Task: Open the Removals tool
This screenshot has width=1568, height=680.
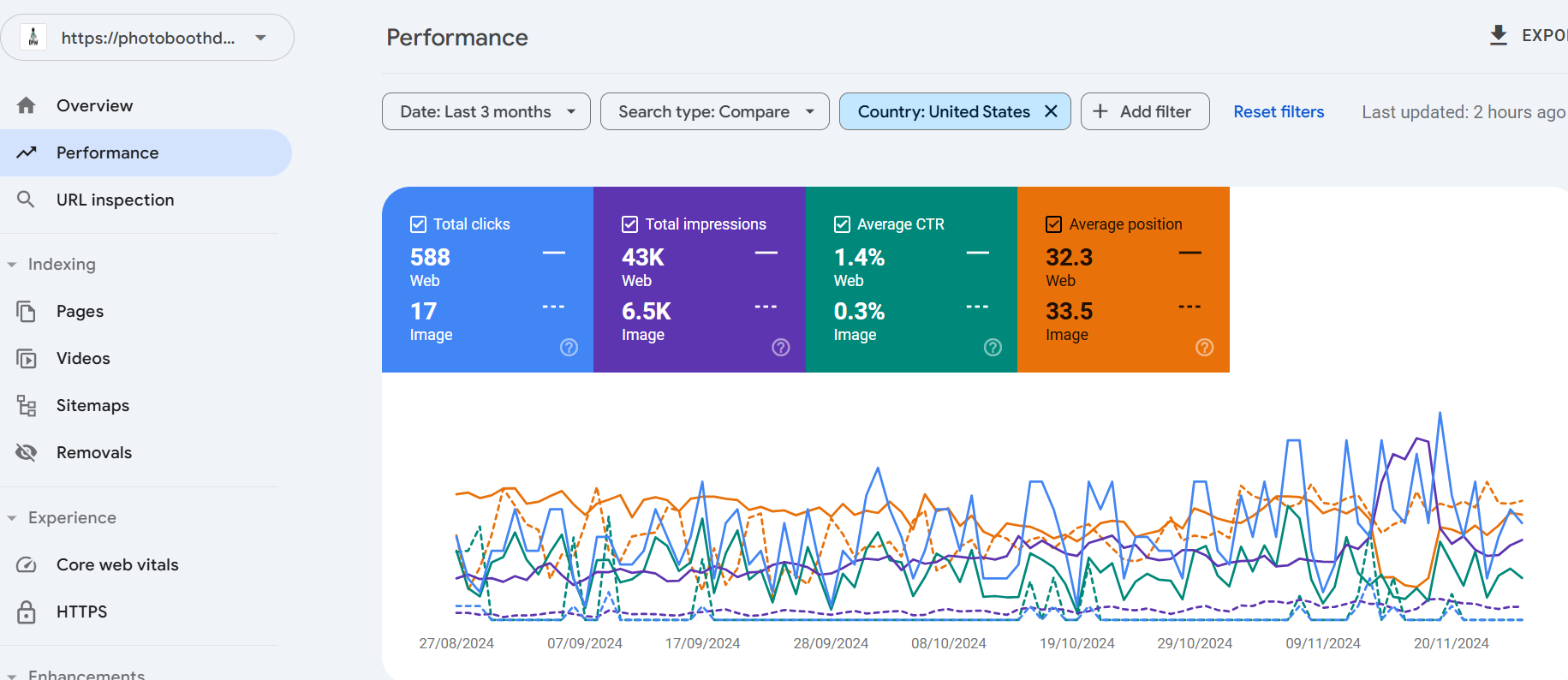Action: click(146, 452)
